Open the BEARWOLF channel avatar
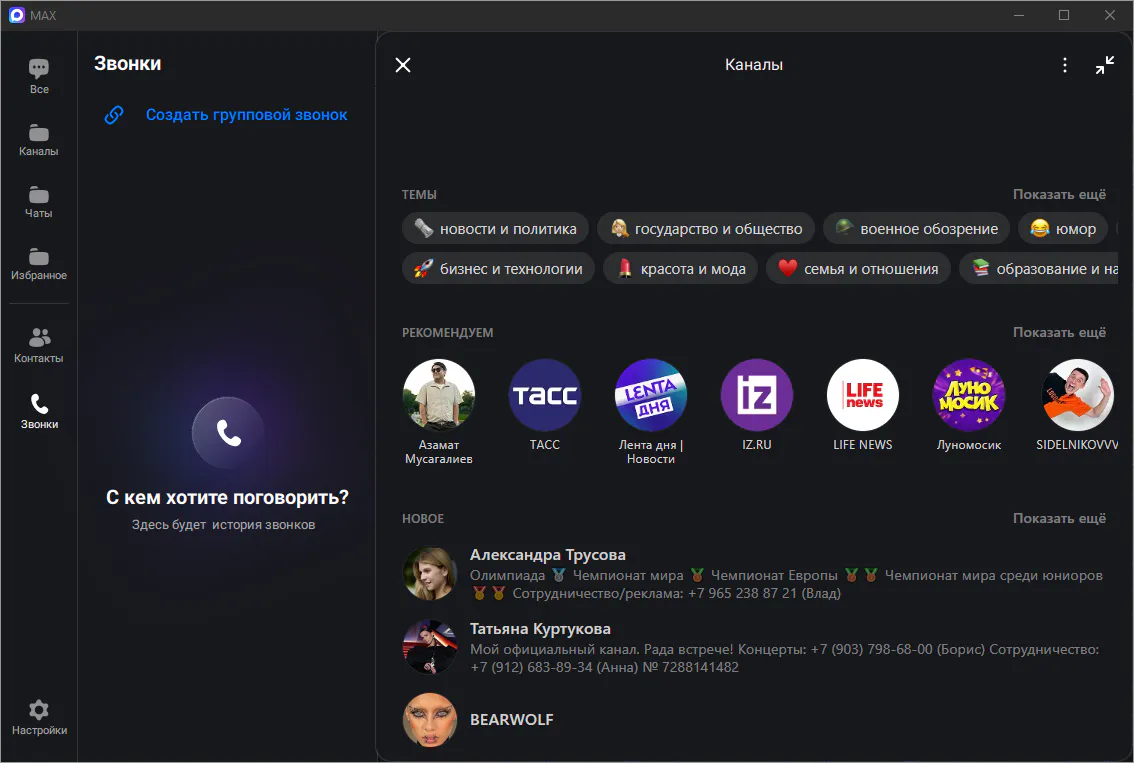This screenshot has height=763, width=1134. tap(430, 720)
